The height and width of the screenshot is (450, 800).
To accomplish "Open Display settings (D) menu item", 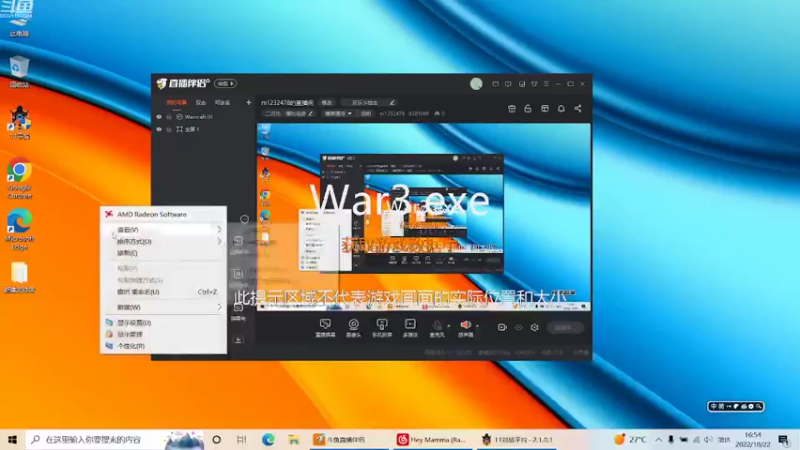I will pos(163,322).
